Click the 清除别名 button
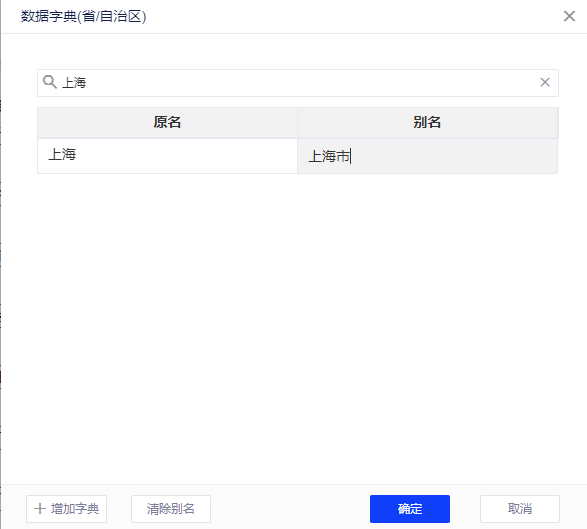587x529 pixels. (x=171, y=509)
